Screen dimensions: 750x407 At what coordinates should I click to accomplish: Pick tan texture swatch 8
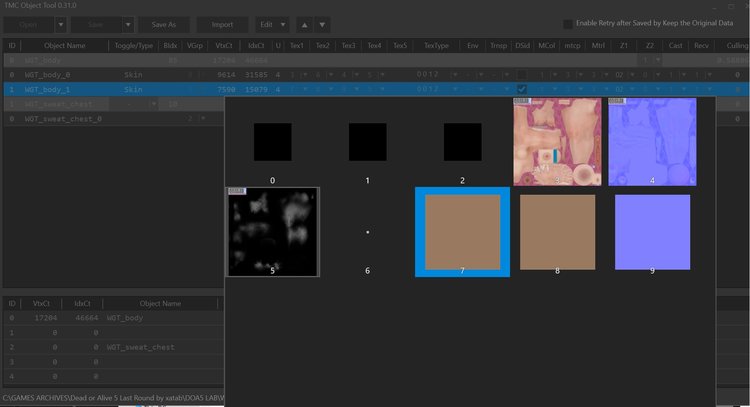coord(557,232)
